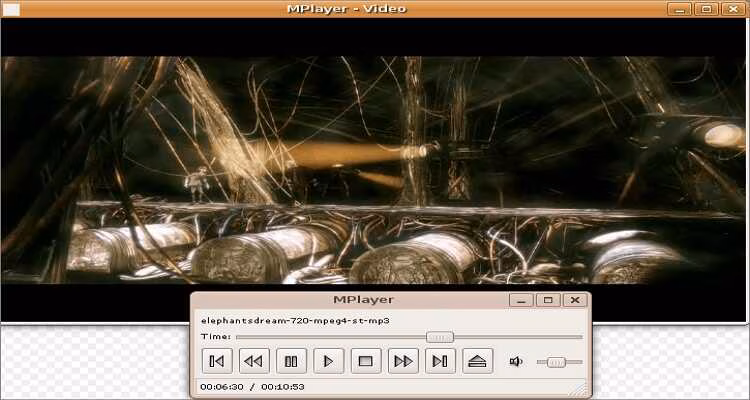Mute audio via the speaker icon
Image resolution: width=750 pixels, height=400 pixels.
click(x=516, y=361)
